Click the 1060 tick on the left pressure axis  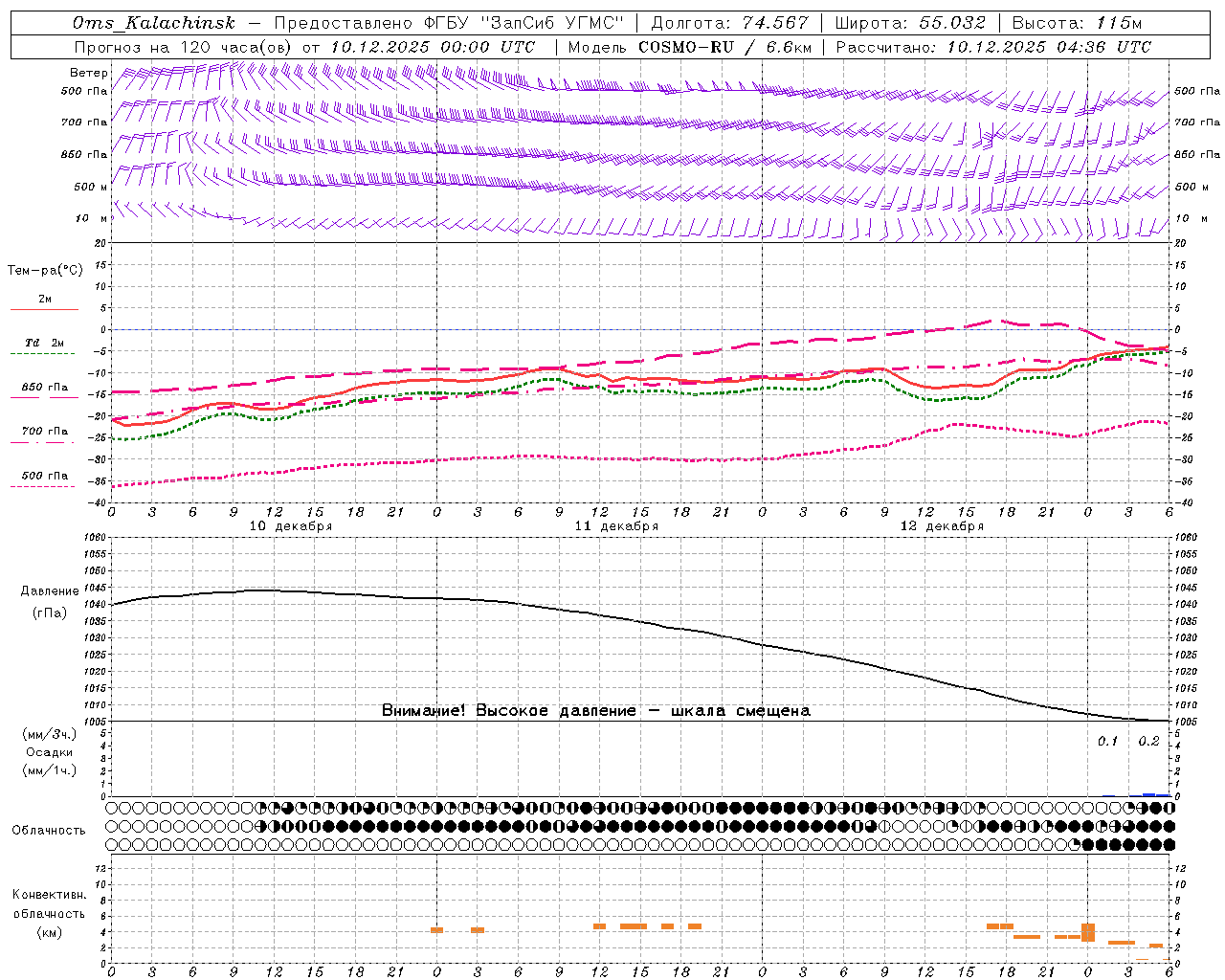tap(96, 538)
